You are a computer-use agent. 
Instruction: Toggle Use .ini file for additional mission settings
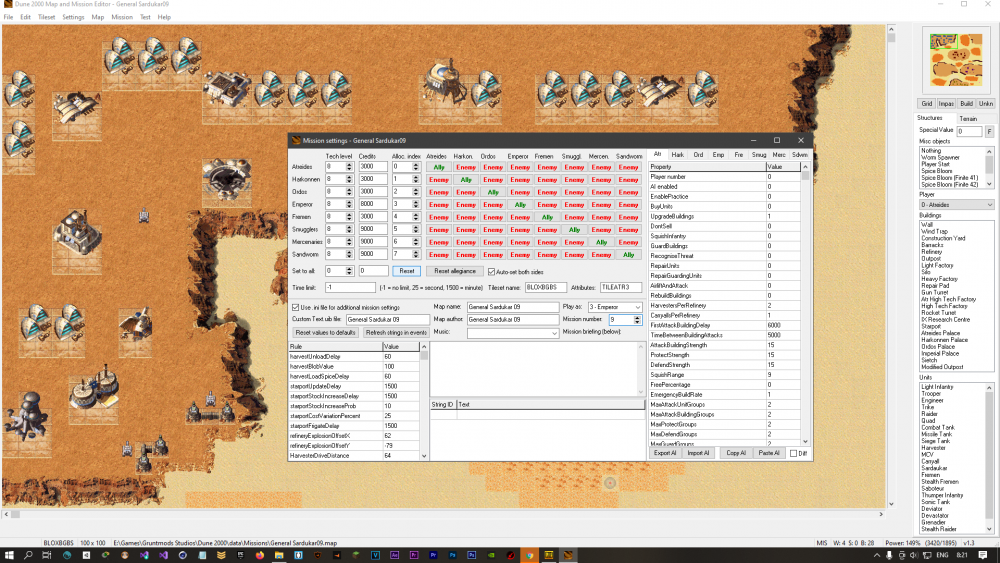coord(295,307)
